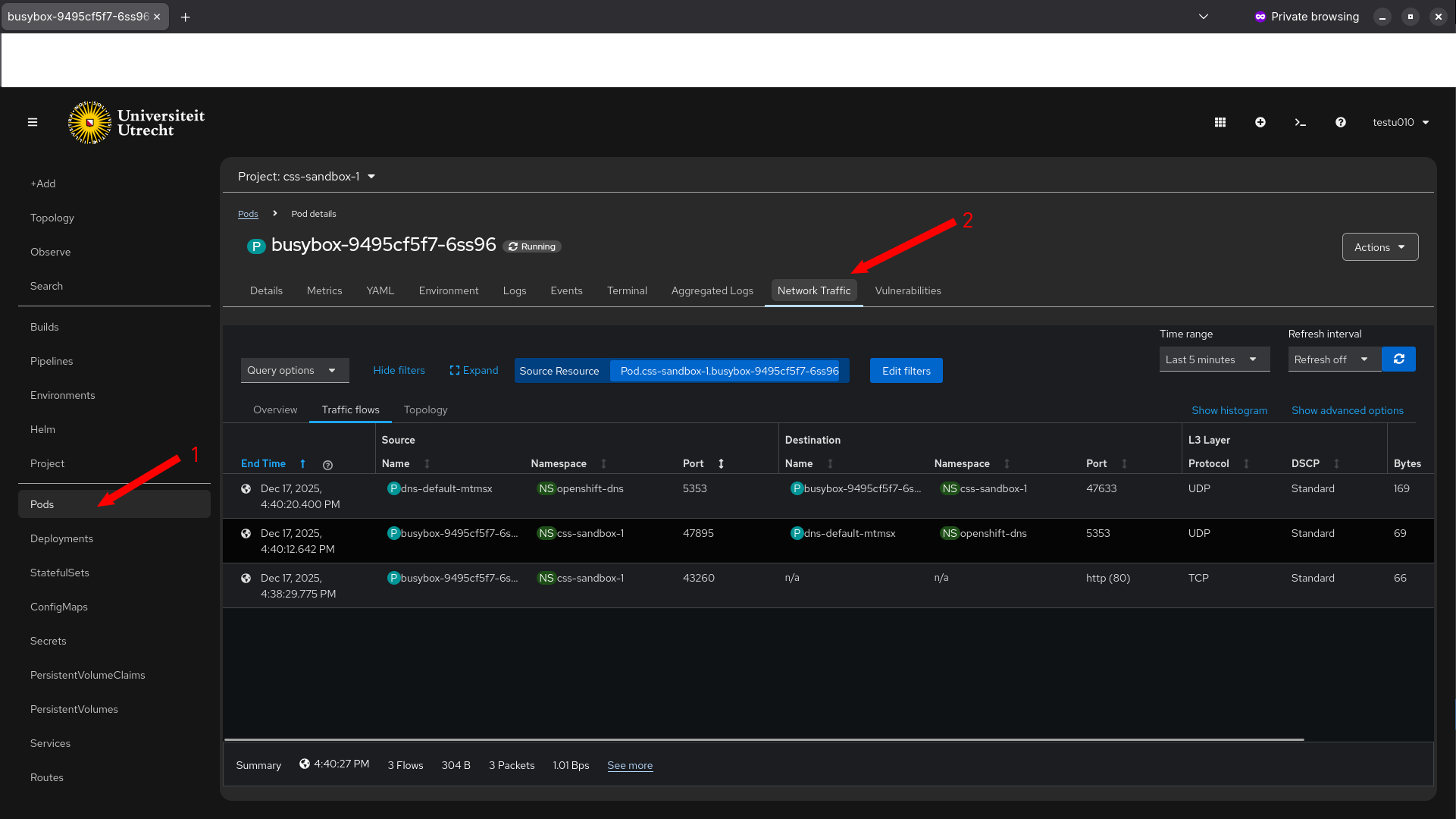Click the blue refresh icon button
The width and height of the screenshot is (1456, 819).
[1399, 359]
